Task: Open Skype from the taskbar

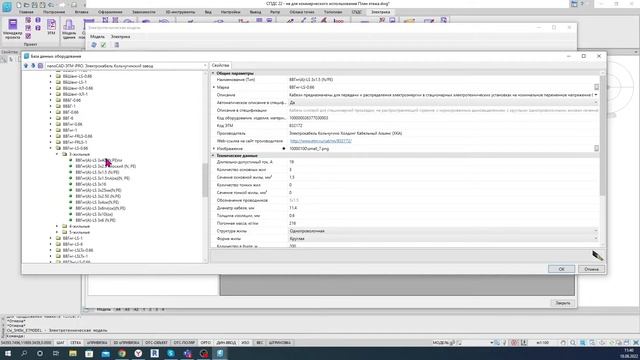Action: tap(171, 353)
